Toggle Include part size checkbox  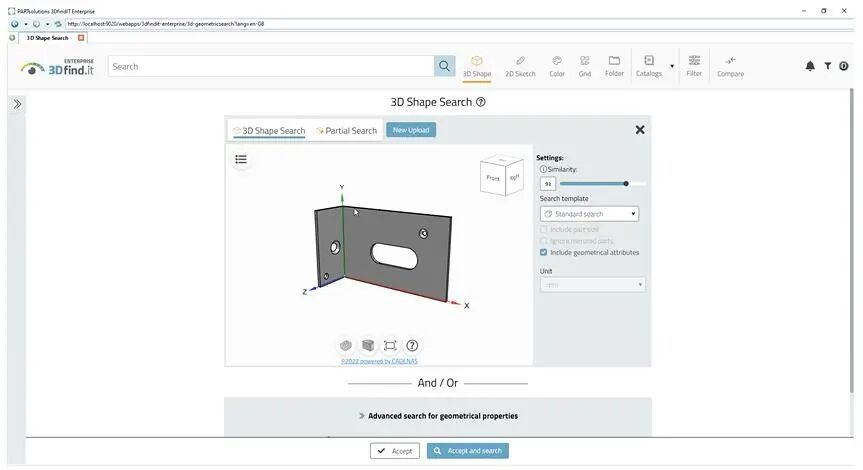click(544, 229)
